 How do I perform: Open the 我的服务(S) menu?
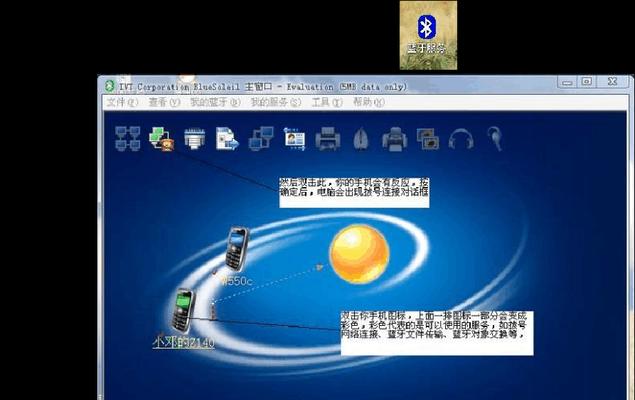276,102
